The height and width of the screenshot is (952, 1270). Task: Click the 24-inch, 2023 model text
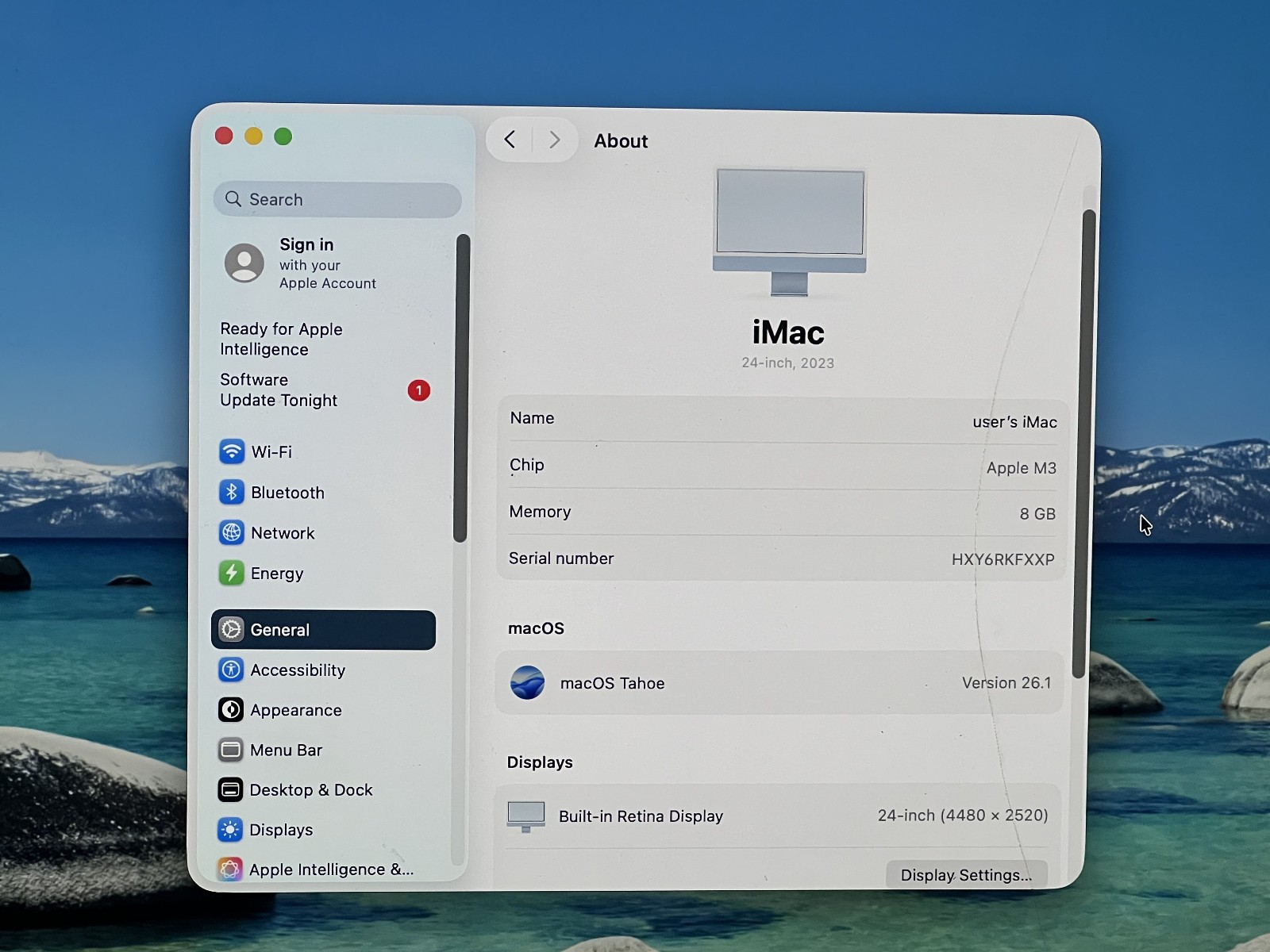787,363
